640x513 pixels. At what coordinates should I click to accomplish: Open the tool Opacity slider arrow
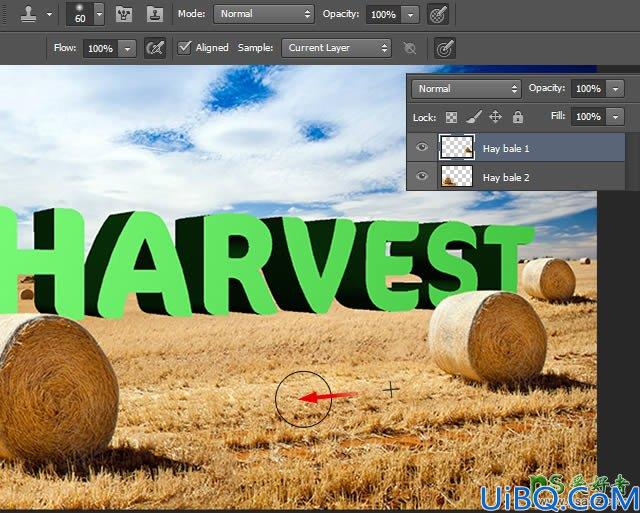point(410,15)
